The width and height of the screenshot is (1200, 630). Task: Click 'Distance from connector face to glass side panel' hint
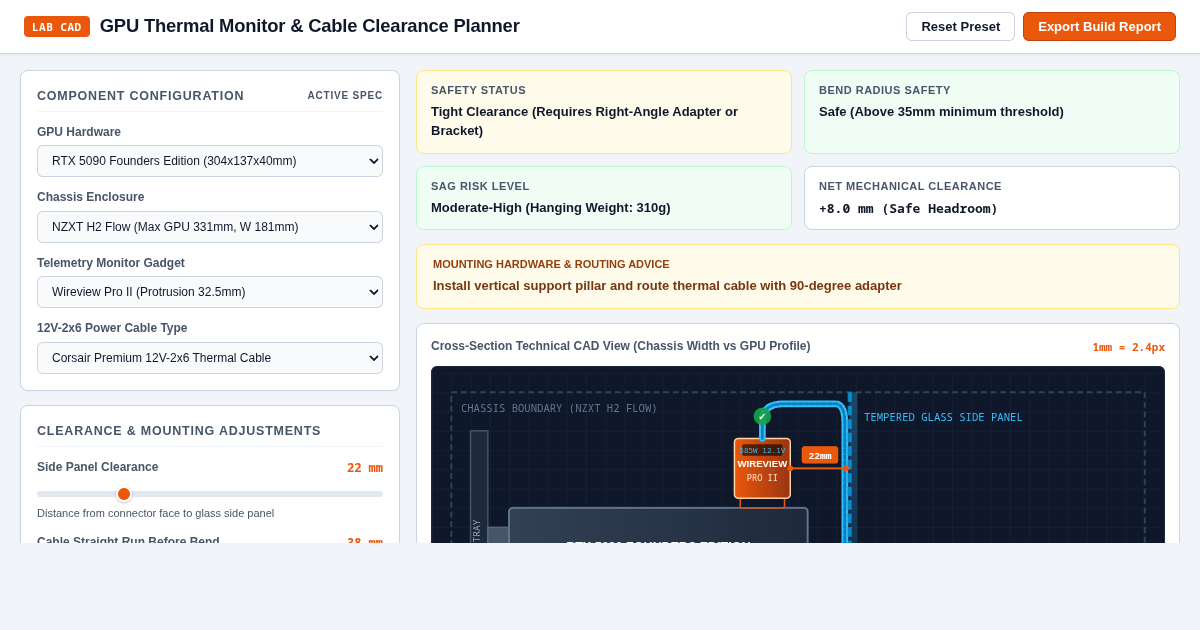155,513
